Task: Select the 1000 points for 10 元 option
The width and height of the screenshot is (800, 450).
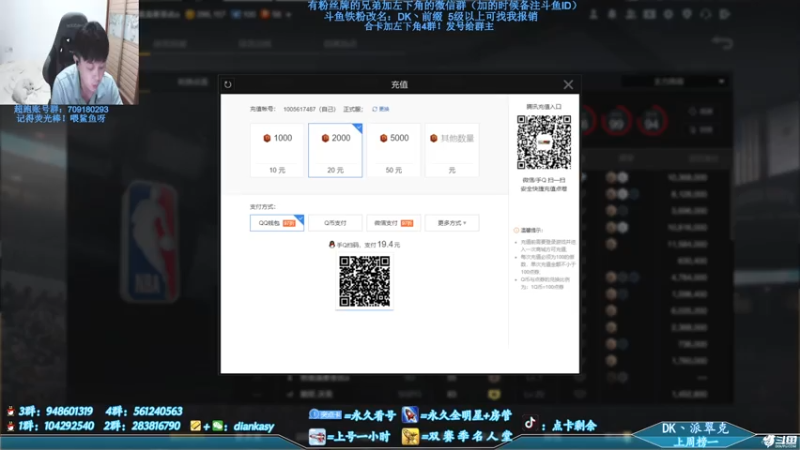Action: click(x=277, y=151)
